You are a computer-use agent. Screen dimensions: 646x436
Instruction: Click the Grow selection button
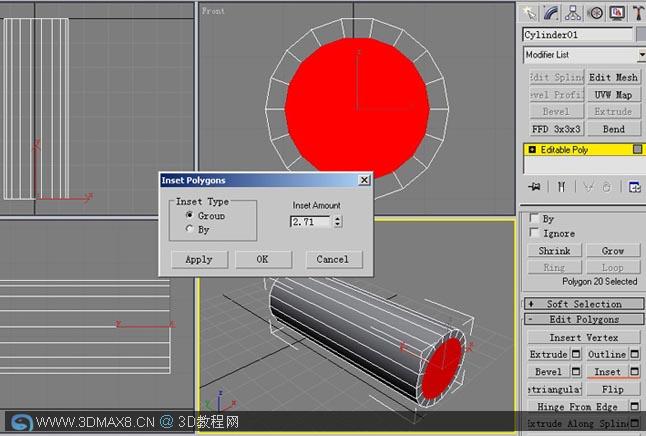pos(613,251)
